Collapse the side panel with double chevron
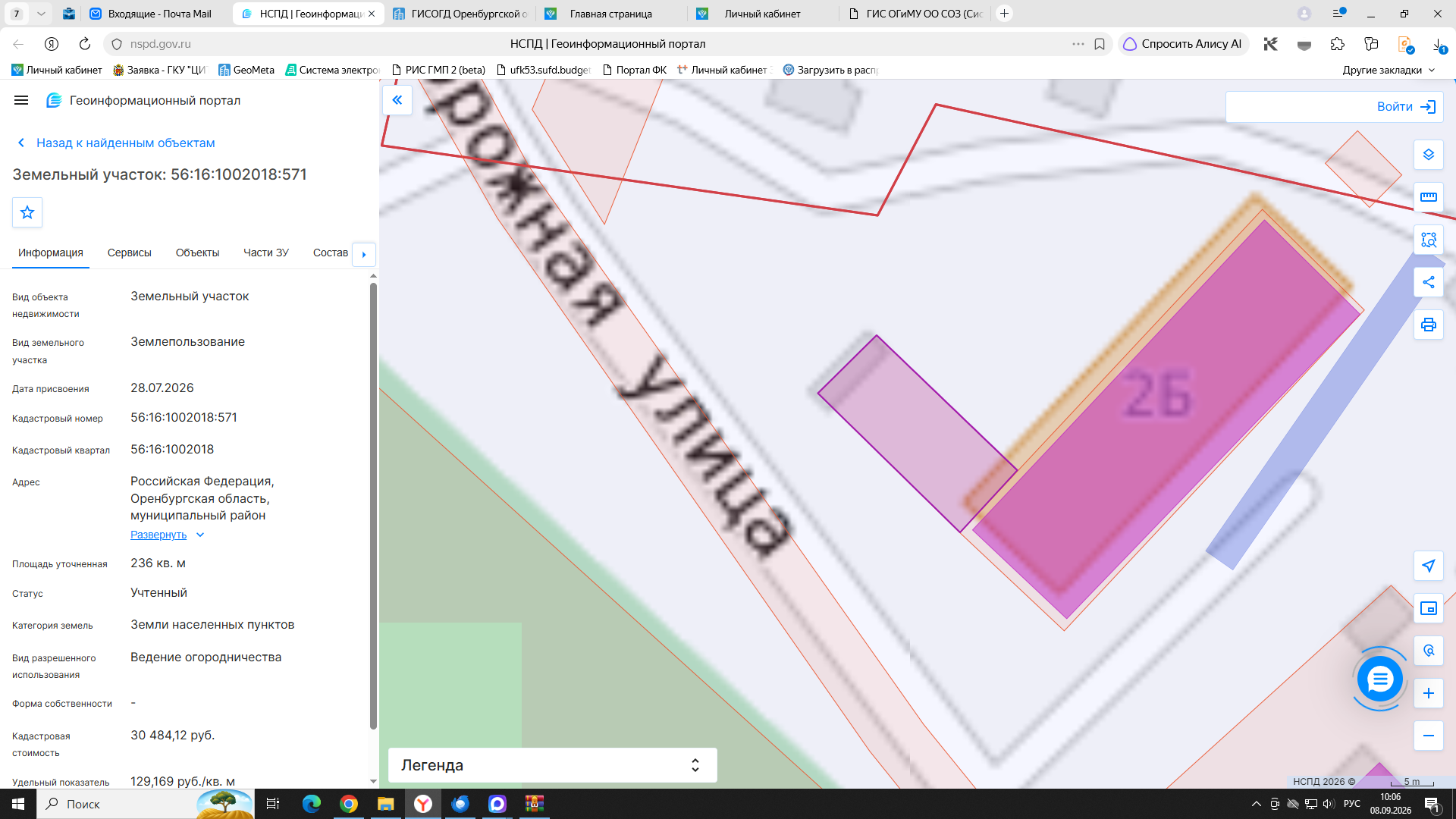This screenshot has height=819, width=1456. [x=397, y=100]
